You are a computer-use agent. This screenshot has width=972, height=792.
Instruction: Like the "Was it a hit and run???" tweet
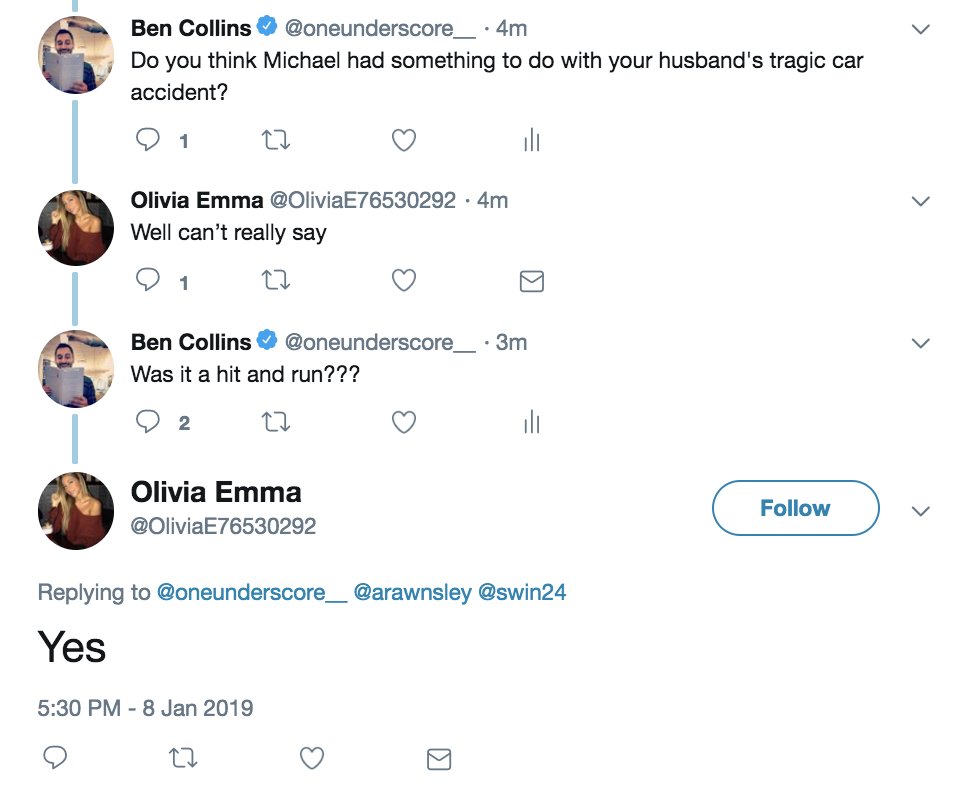(403, 423)
